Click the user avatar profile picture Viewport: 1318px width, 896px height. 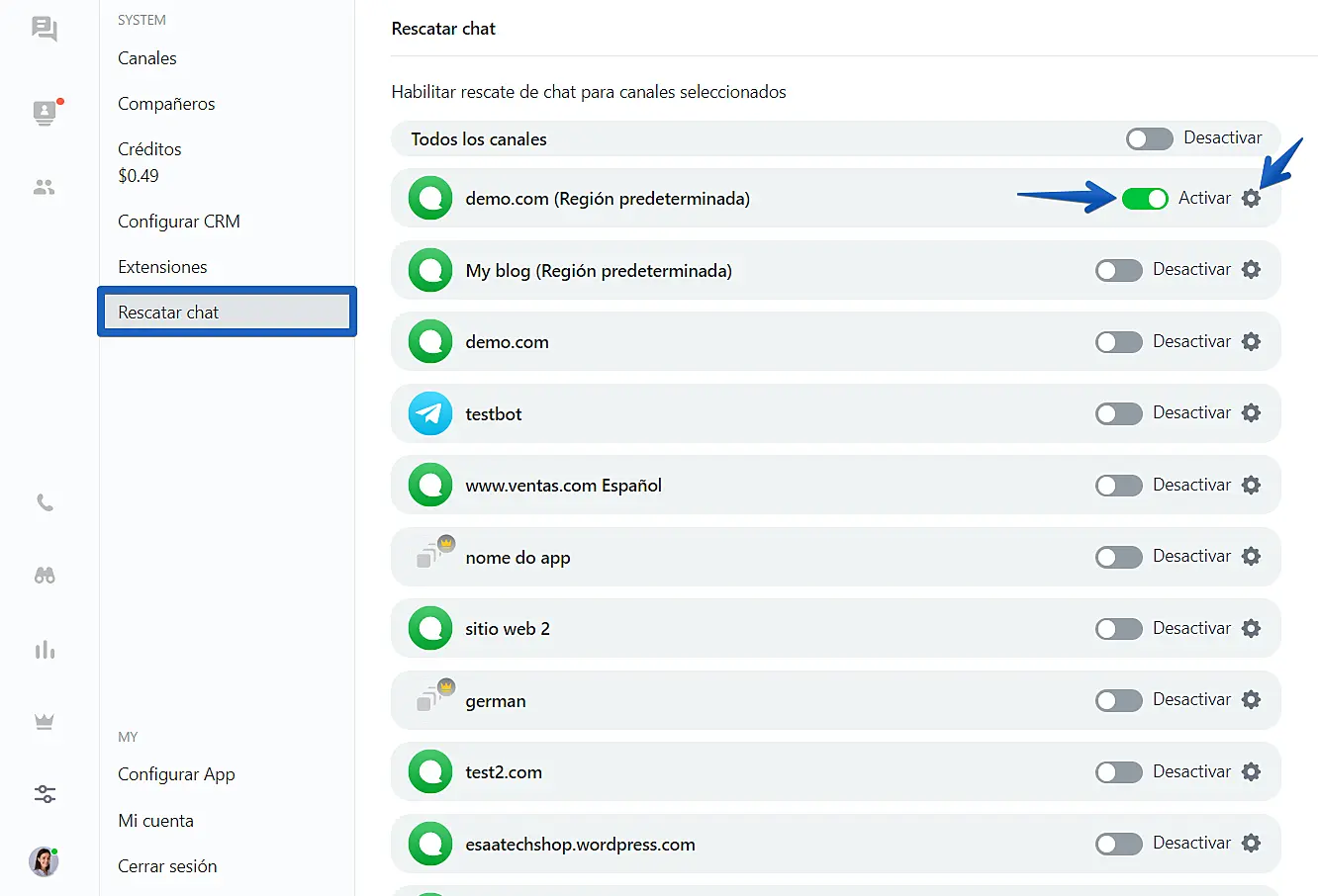click(44, 861)
